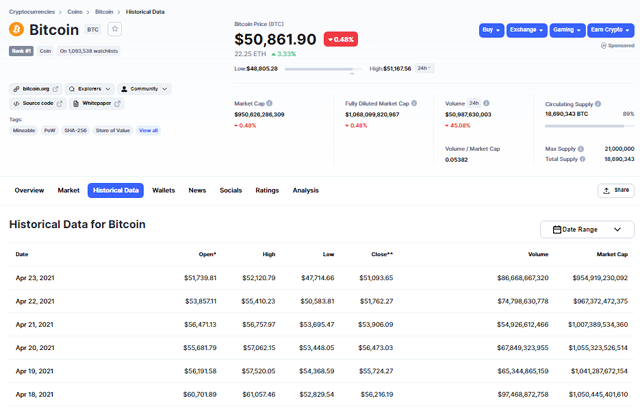
Task: Click the person icon in Community
Action: 124,89
